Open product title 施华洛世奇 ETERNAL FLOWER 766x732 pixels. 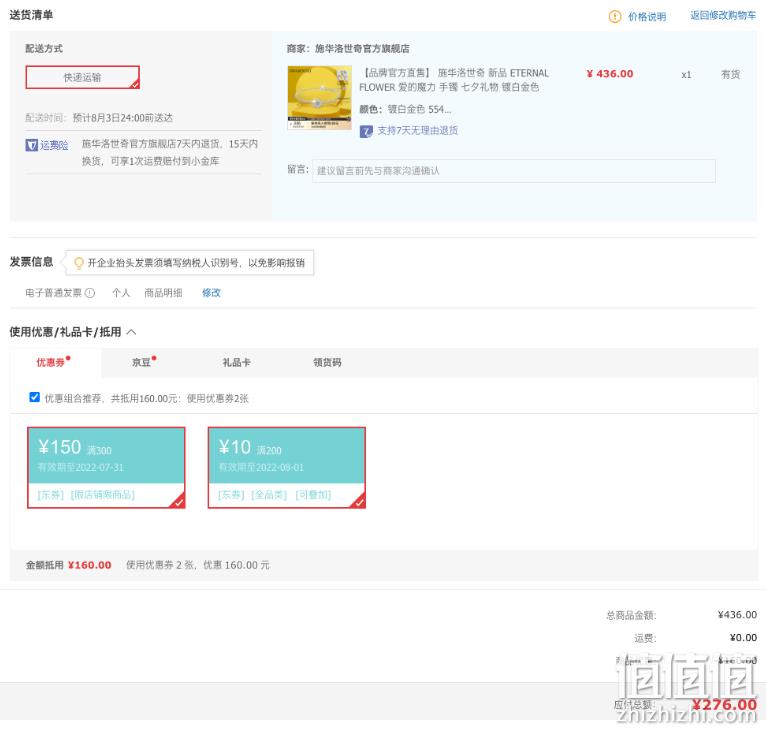pyautogui.click(x=454, y=80)
